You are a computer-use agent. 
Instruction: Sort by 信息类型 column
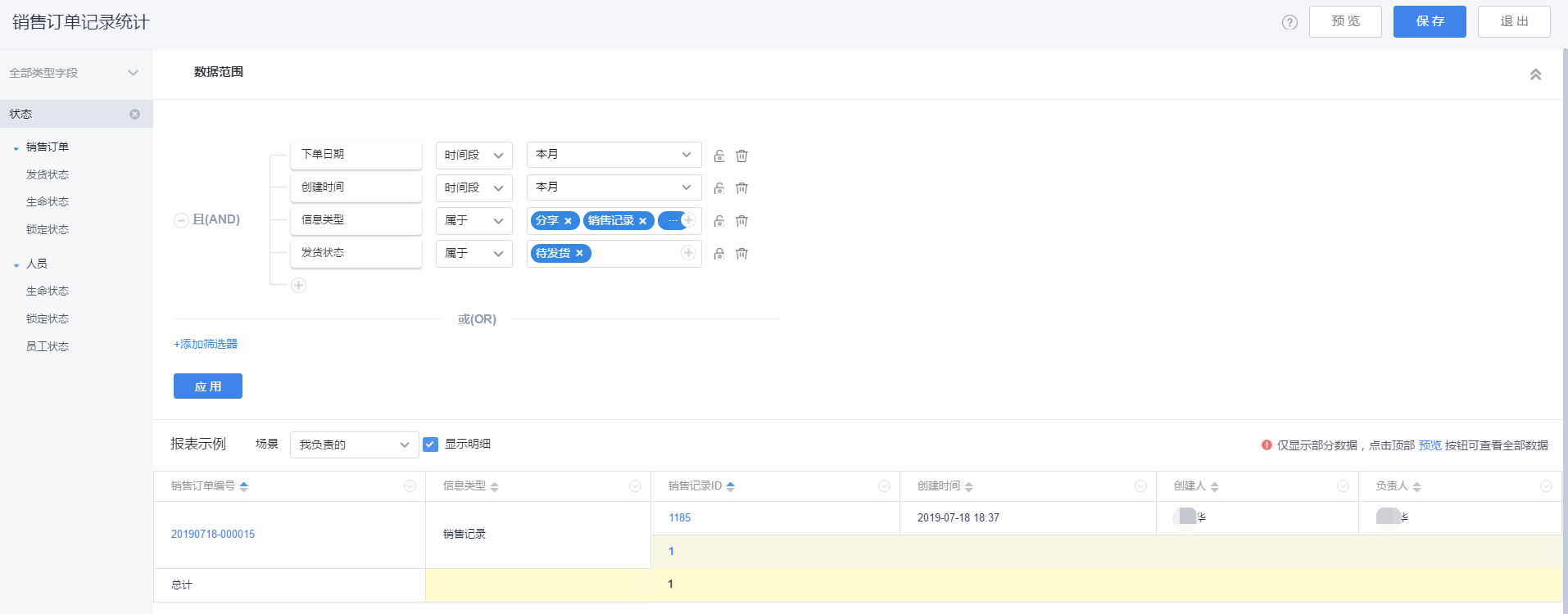[494, 486]
